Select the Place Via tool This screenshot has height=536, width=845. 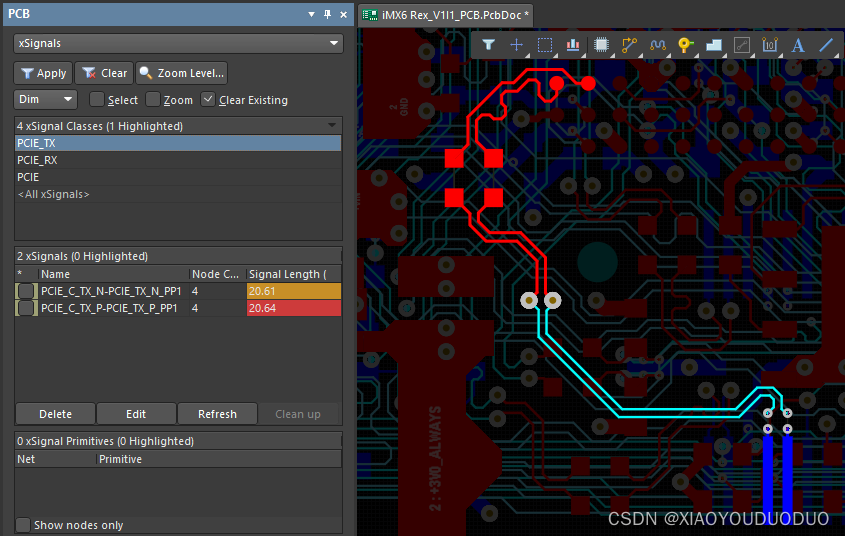tap(685, 45)
